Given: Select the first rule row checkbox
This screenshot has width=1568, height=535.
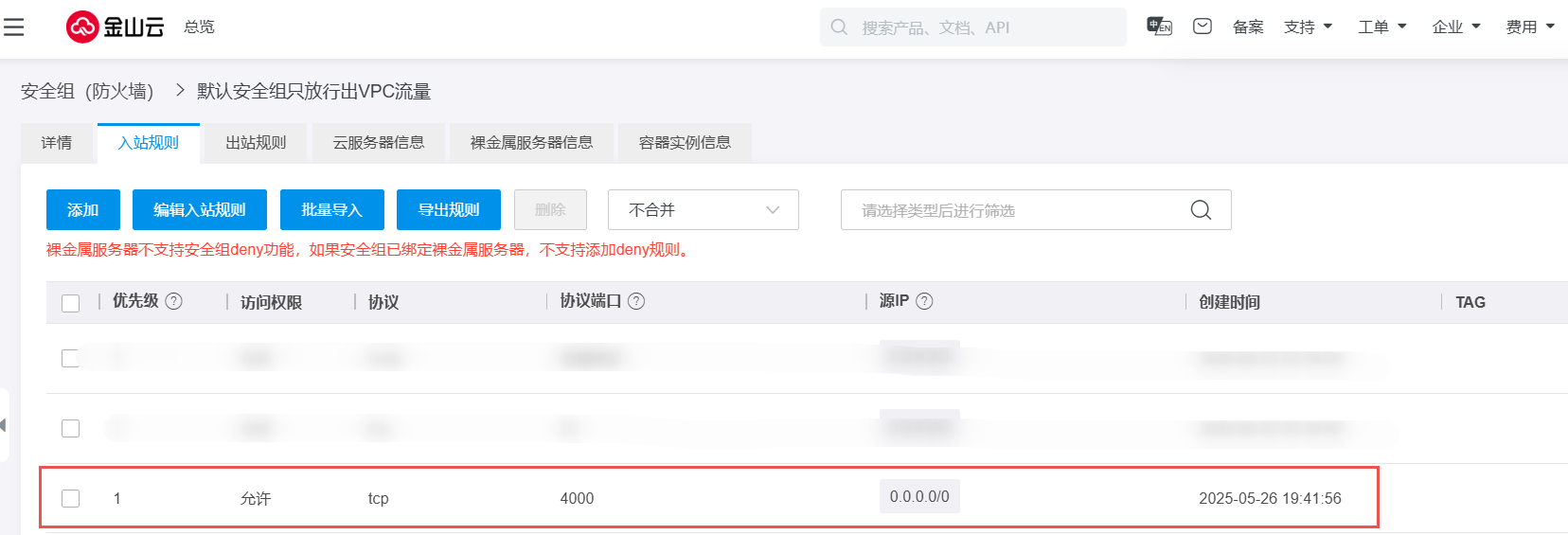Looking at the screenshot, I should tap(70, 358).
